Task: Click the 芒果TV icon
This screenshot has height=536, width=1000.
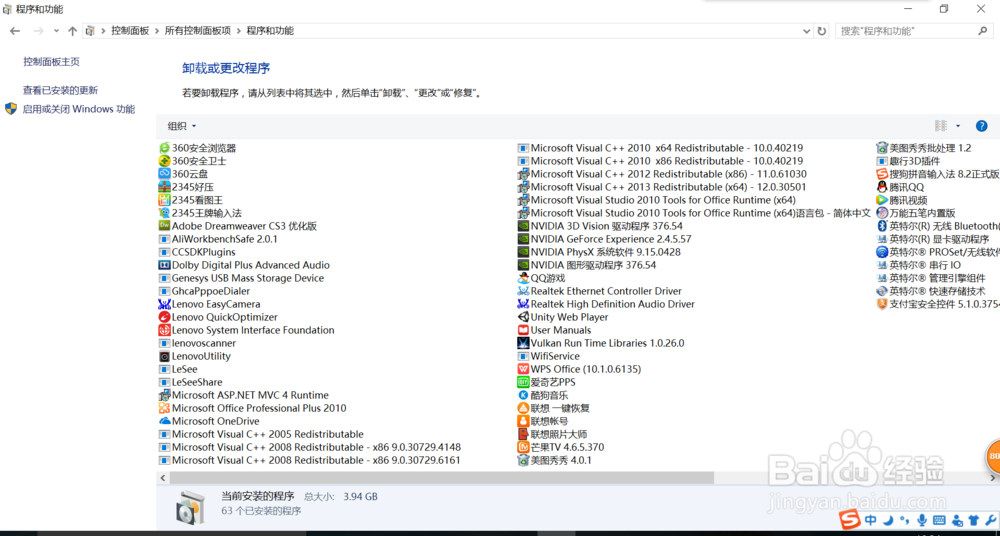Action: coord(523,447)
